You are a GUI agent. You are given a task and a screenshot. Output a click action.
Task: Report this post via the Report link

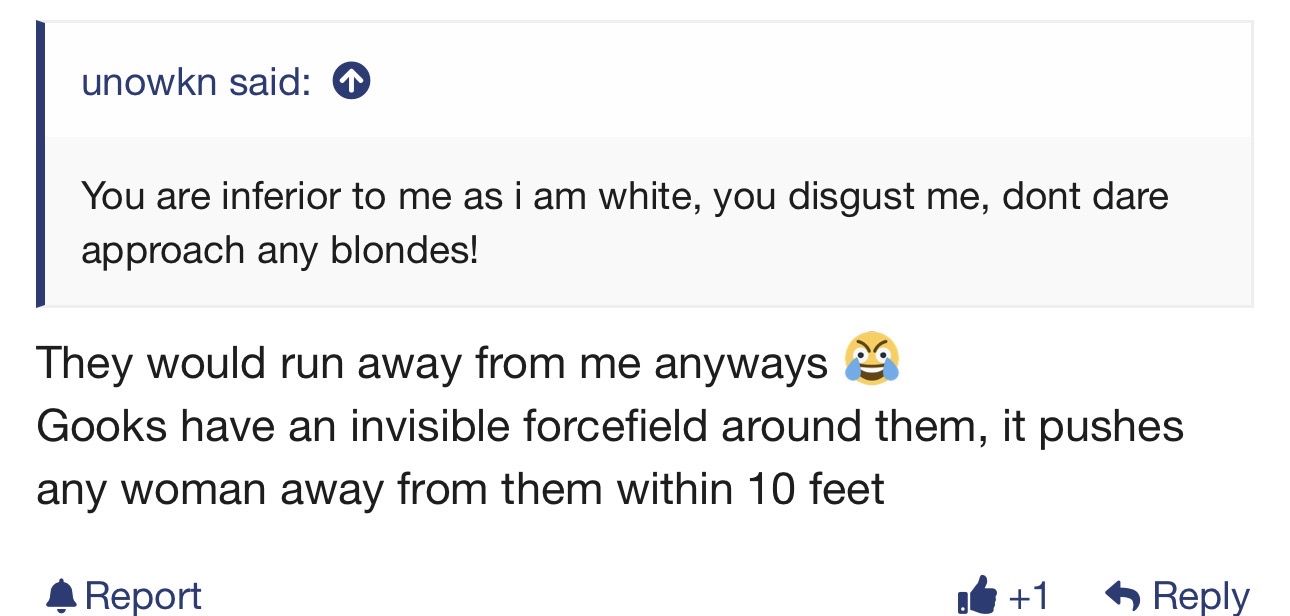point(143,597)
